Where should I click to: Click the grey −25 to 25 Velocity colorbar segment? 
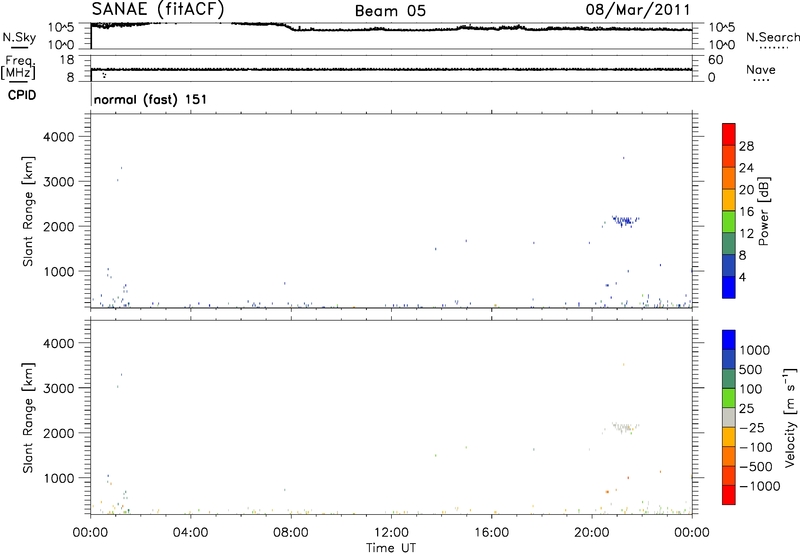pos(729,418)
